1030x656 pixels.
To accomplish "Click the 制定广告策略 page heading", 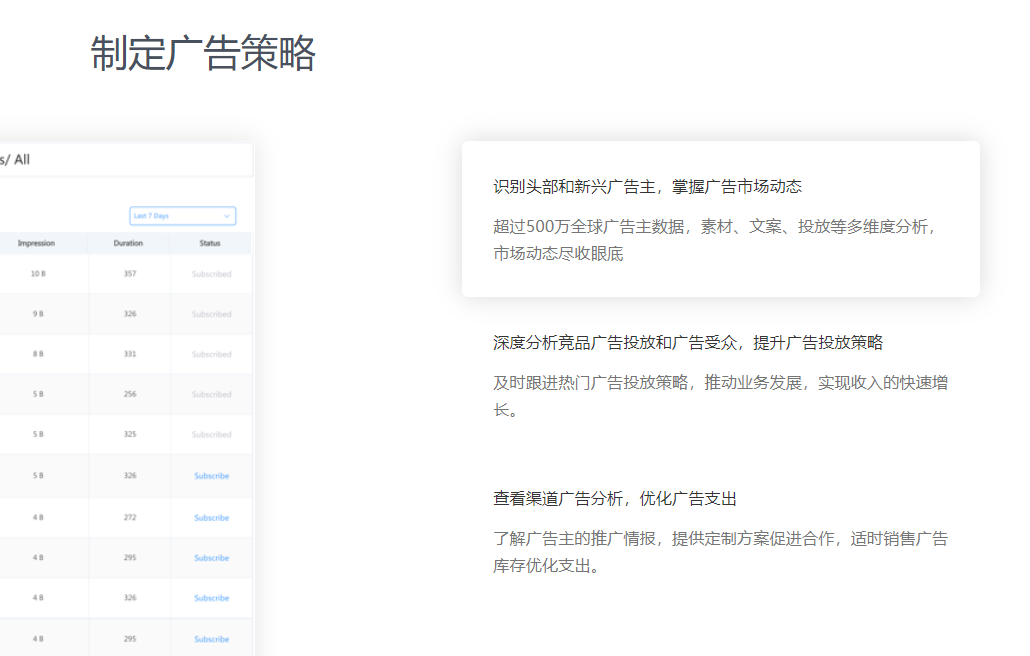I will coord(203,53).
